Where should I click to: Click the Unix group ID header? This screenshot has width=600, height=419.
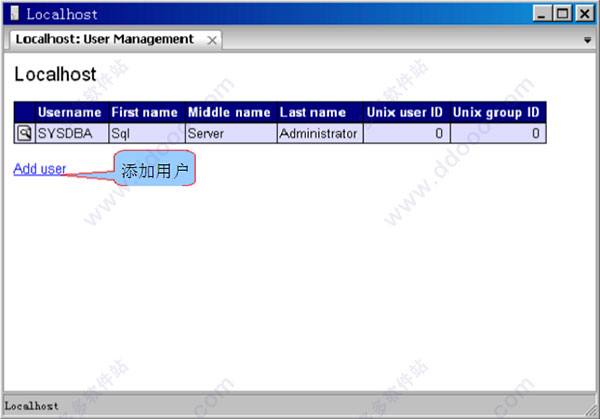point(496,112)
